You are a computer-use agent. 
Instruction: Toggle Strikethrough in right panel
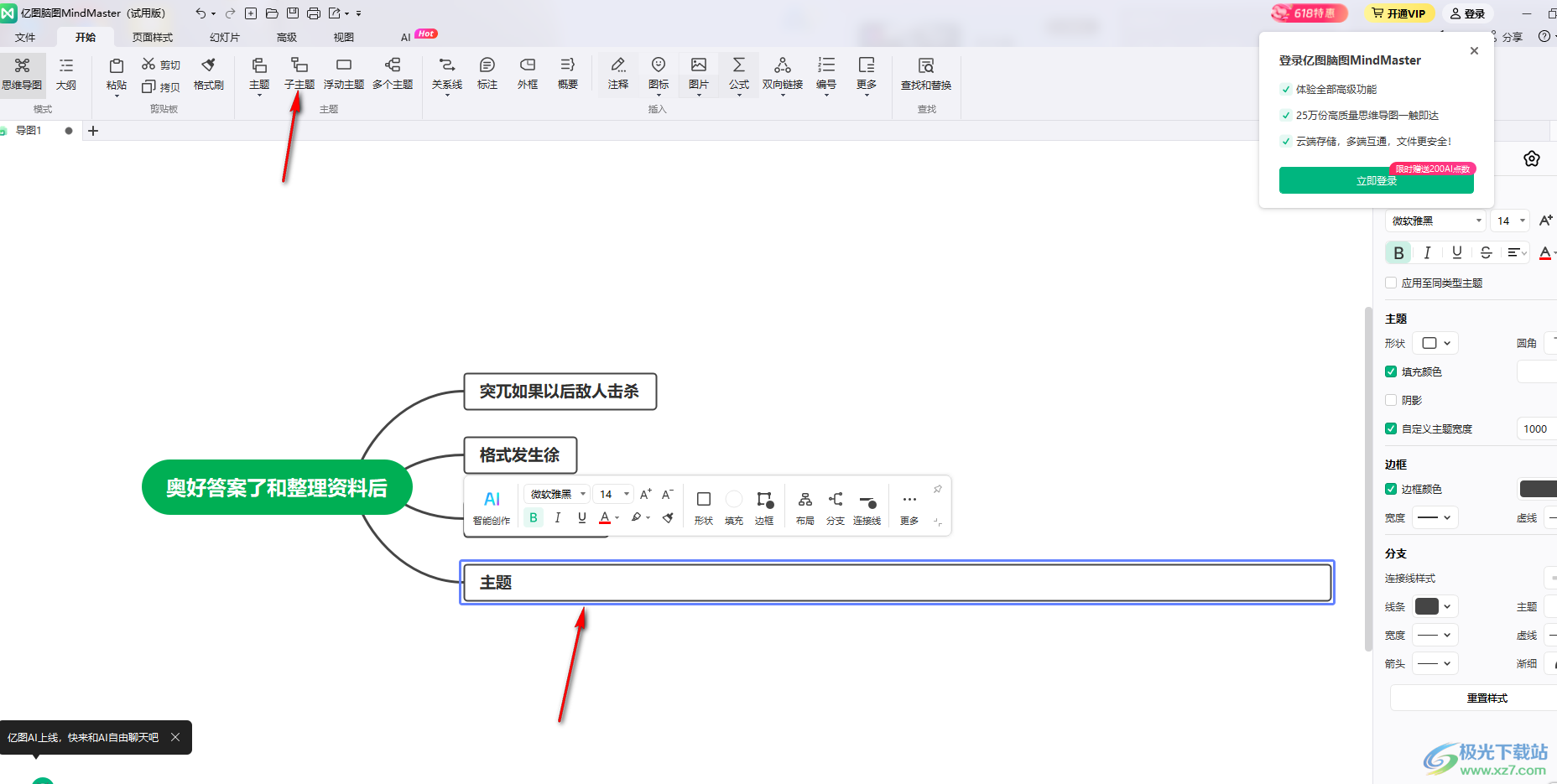point(1486,252)
